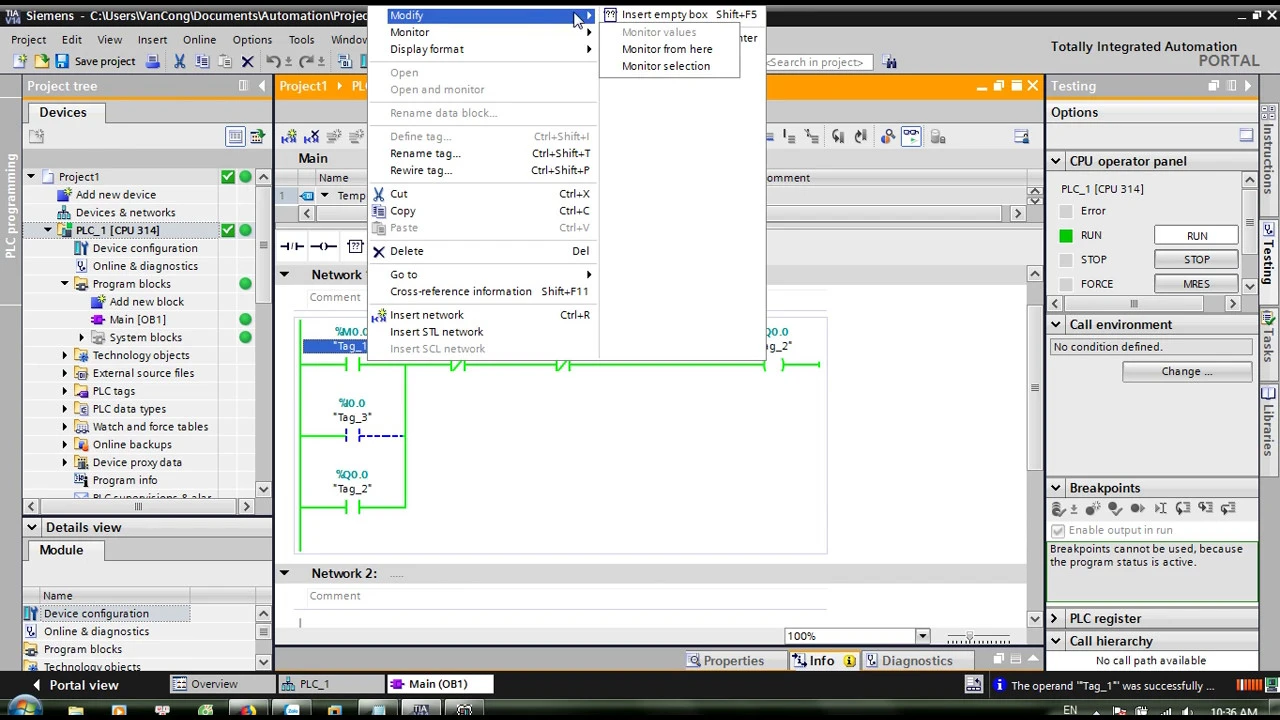Click the RUN button in CPU panel
The width and height of the screenshot is (1280, 720).
(x=1197, y=236)
